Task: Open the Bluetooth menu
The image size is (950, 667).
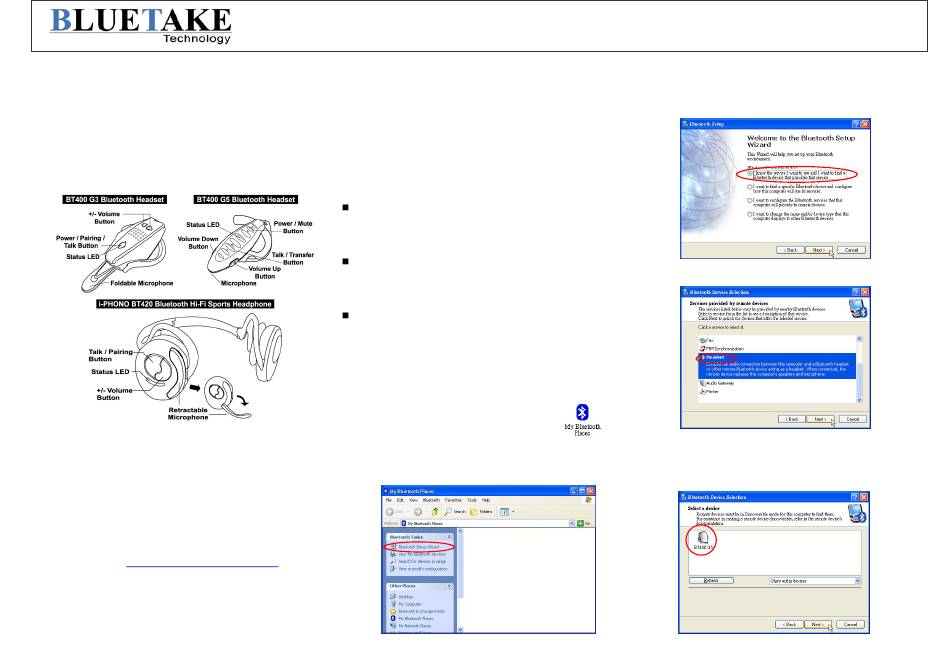Action: click(431, 500)
